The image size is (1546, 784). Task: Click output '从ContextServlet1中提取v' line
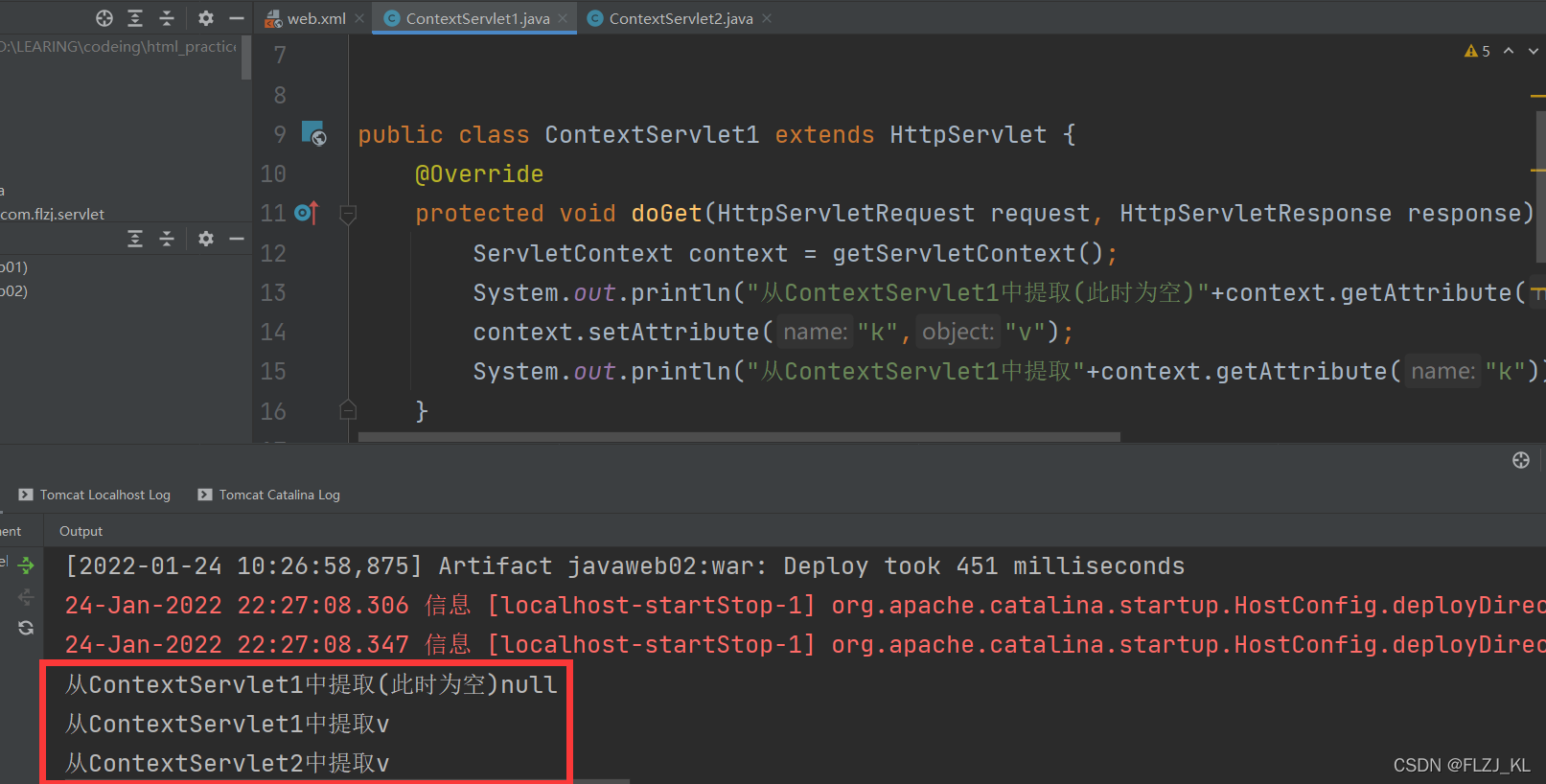click(x=227, y=724)
